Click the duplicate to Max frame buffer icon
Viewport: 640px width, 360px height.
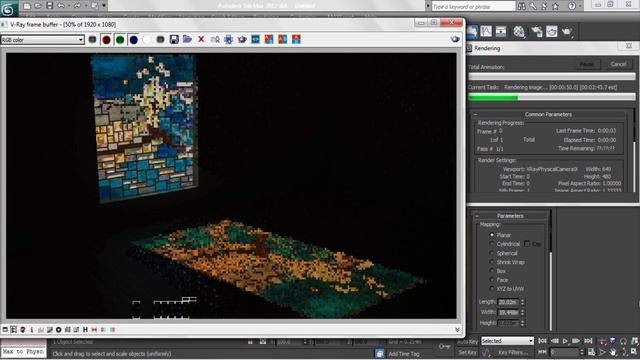click(x=215, y=40)
